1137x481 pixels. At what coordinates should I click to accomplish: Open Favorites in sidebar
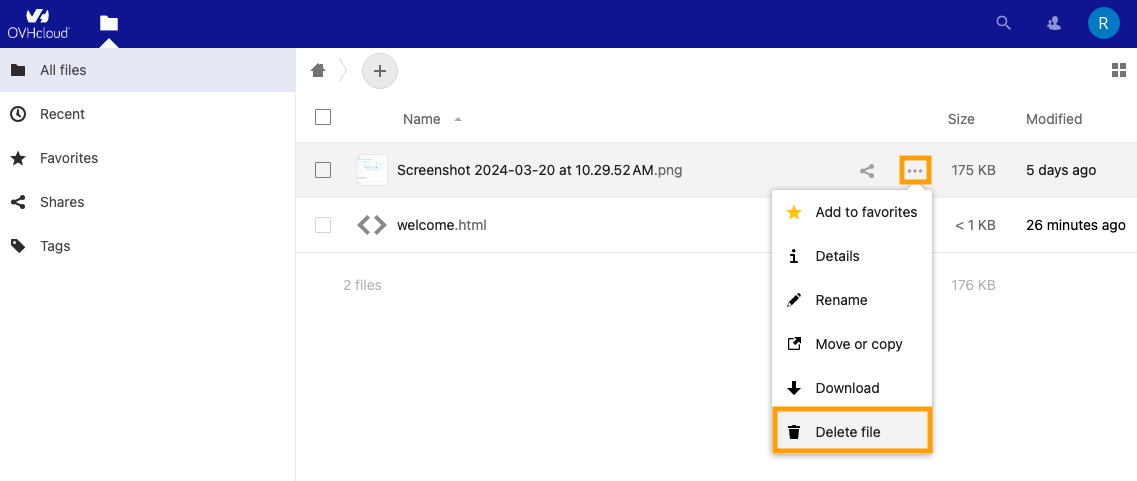pyautogui.click(x=147, y=158)
